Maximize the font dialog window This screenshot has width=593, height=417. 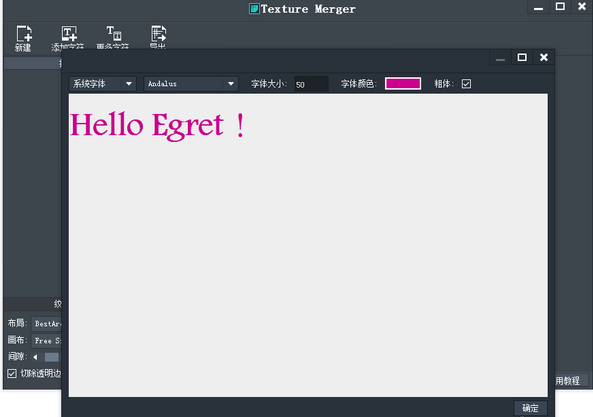pyautogui.click(x=522, y=57)
